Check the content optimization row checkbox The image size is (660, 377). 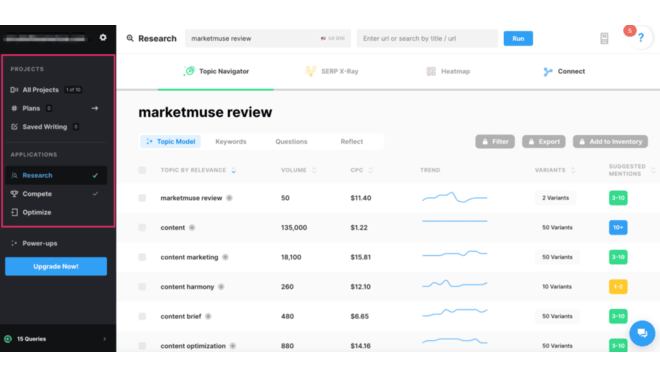click(142, 346)
